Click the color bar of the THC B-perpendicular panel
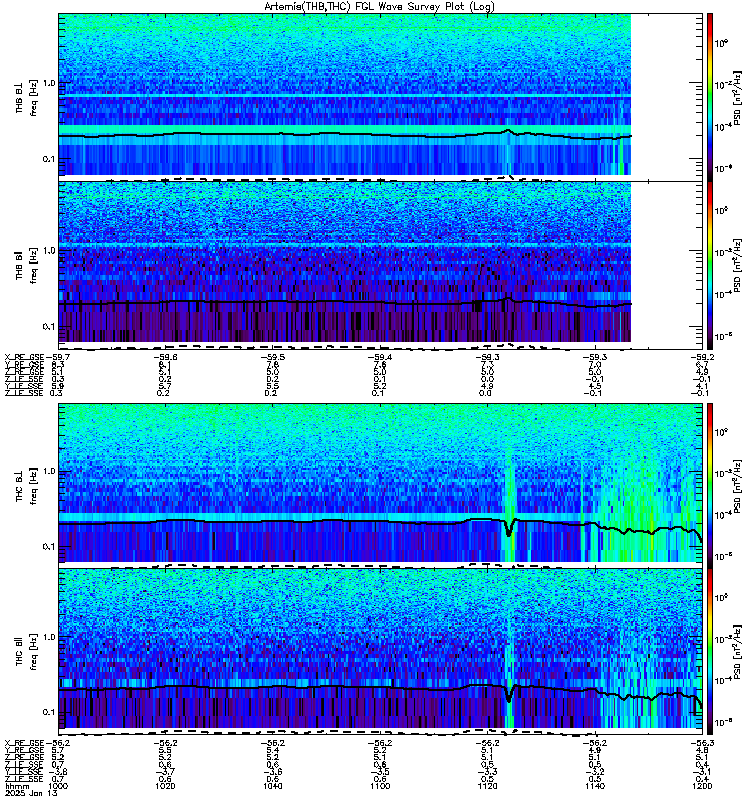The image size is (750, 800). [x=710, y=485]
